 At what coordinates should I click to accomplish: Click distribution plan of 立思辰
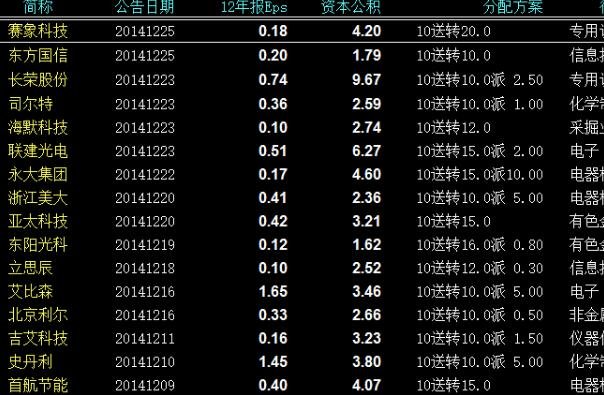point(480,268)
